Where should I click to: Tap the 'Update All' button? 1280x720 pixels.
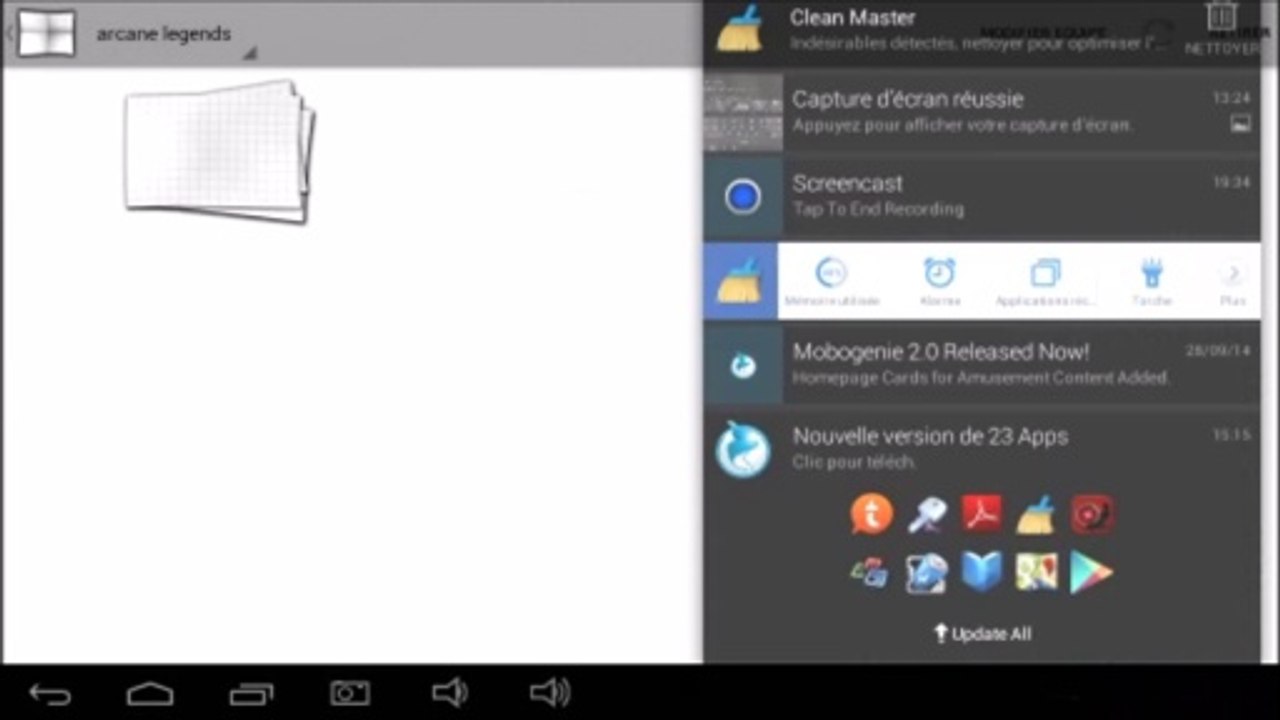982,633
